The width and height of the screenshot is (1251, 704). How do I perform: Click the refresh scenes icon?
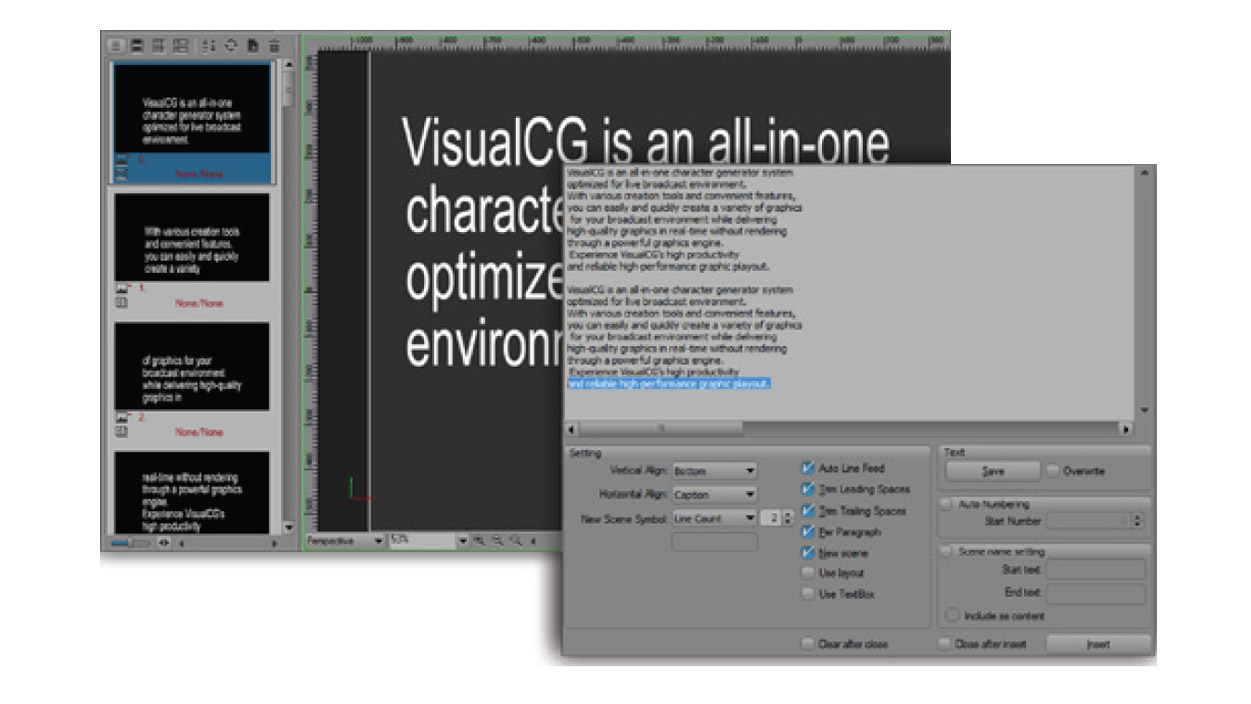[x=231, y=45]
